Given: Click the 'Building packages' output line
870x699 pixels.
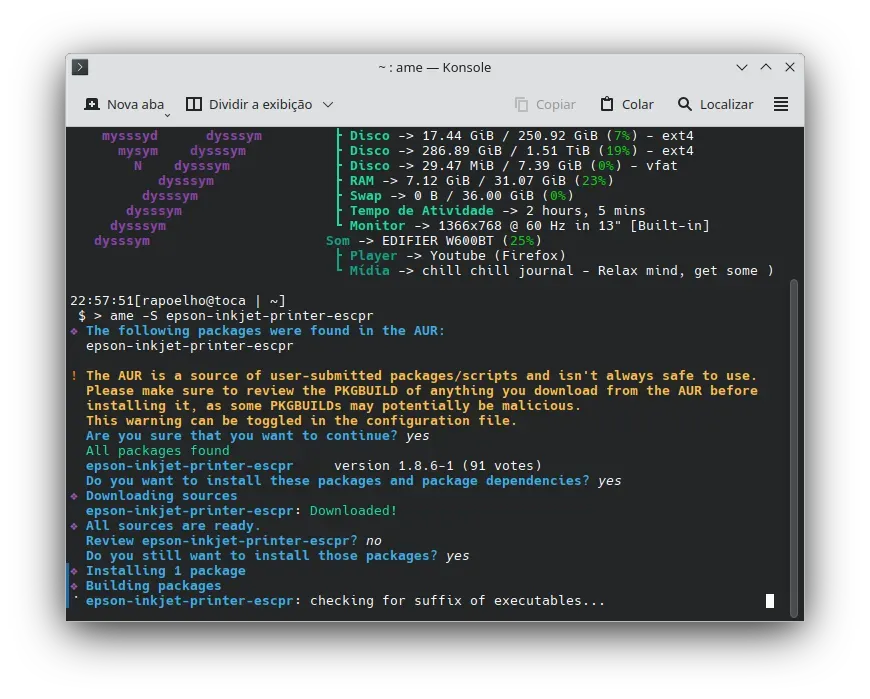Looking at the screenshot, I should (x=153, y=586).
